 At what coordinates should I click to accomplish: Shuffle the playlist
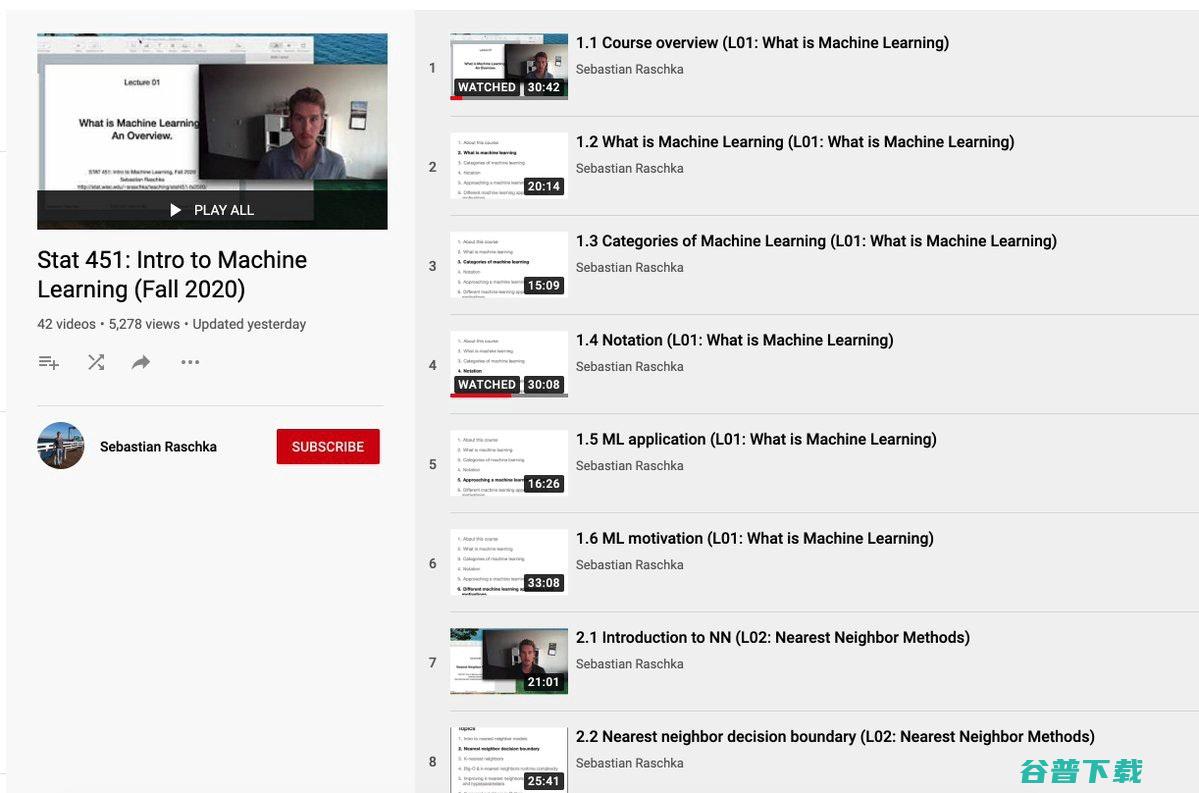coord(96,363)
